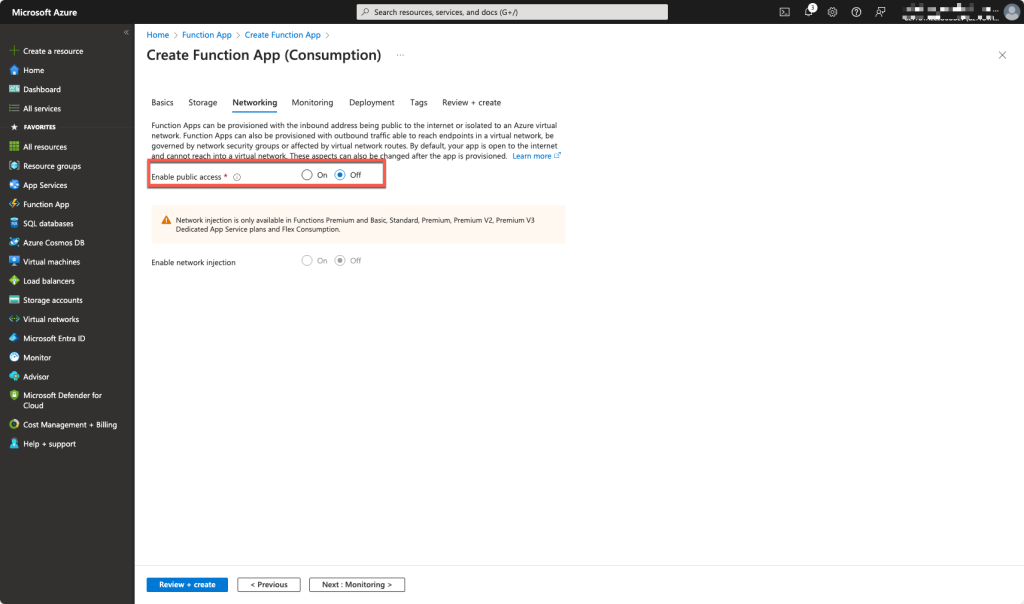
Task: Open the Deployment tab
Action: (372, 103)
